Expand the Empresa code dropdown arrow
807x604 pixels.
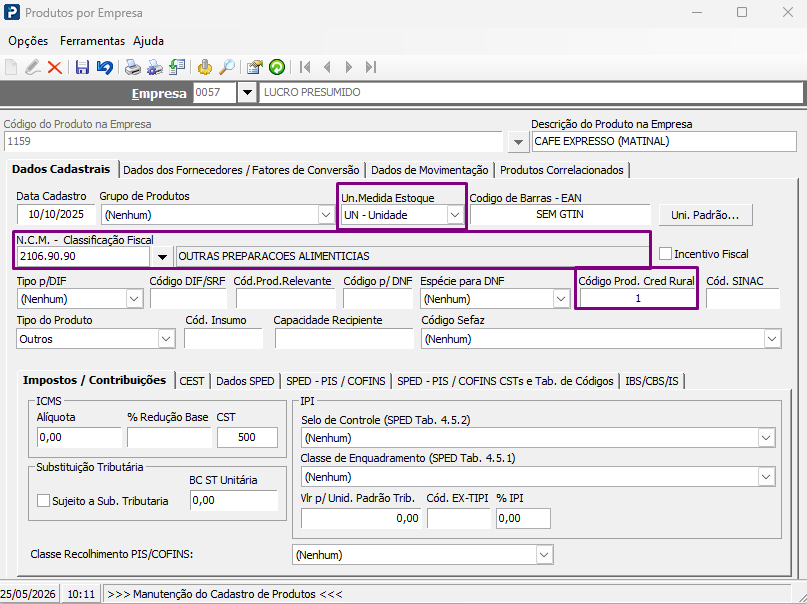247,93
